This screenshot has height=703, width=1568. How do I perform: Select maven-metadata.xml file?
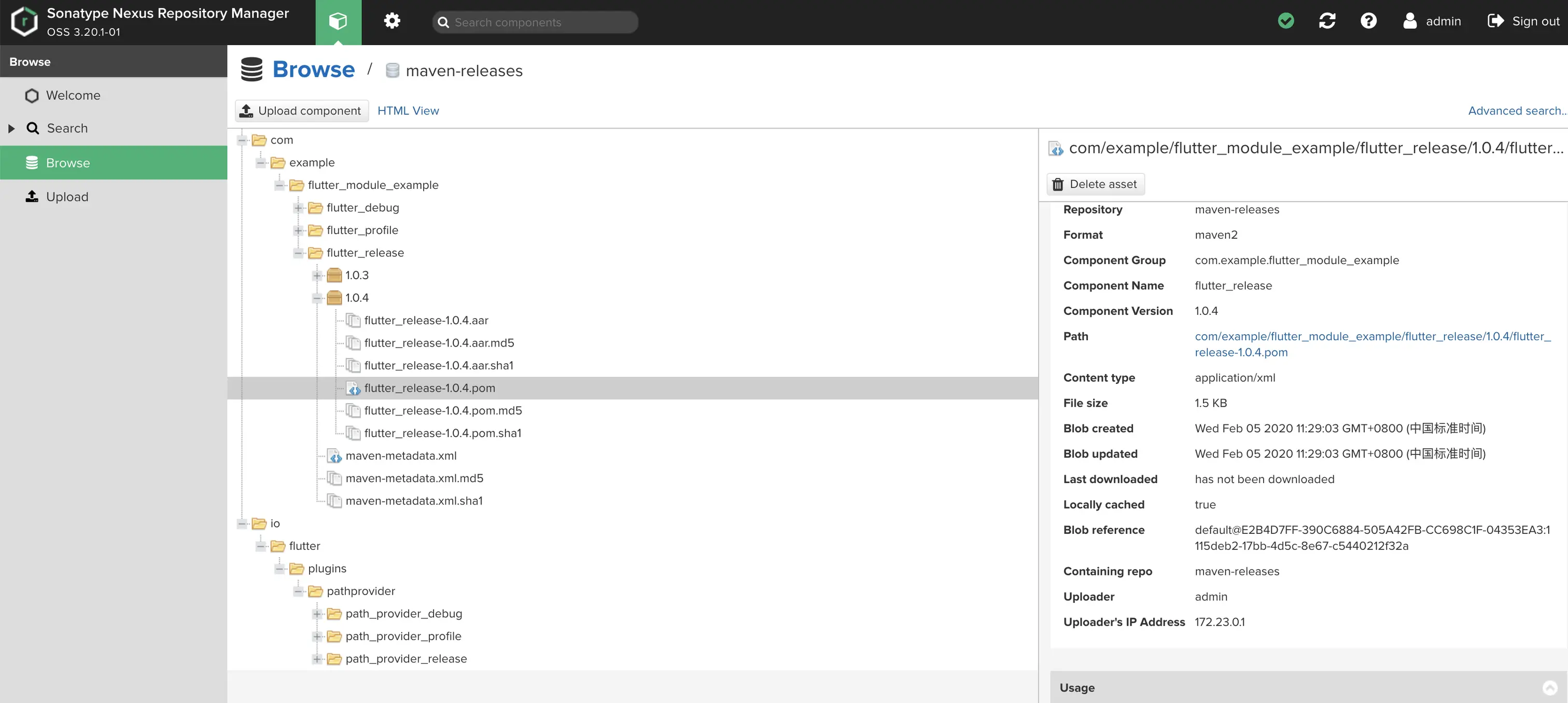(401, 456)
